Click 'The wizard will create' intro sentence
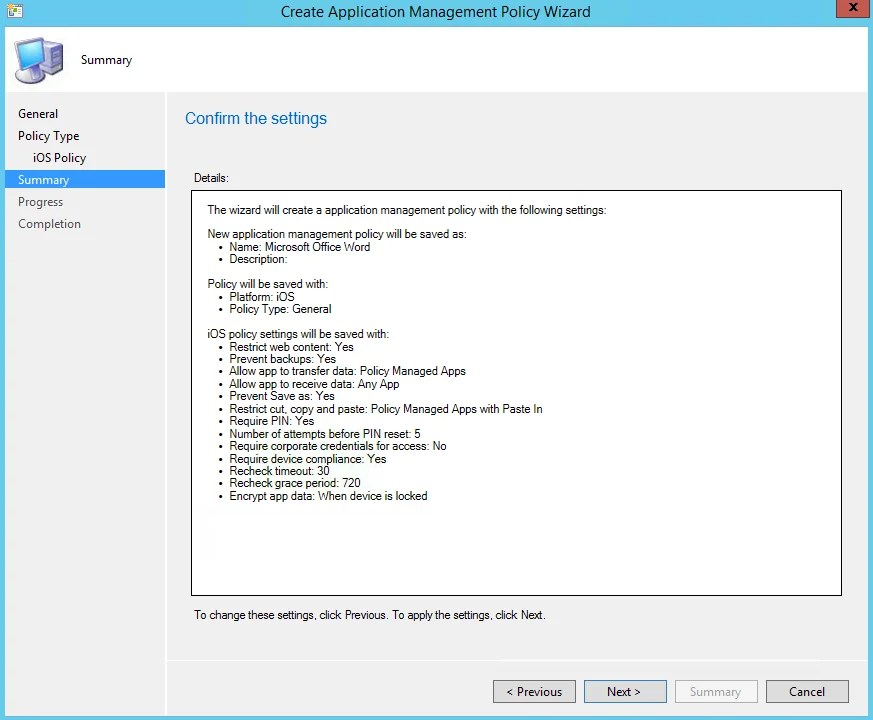Viewport: 873px width, 720px height. tap(407, 210)
